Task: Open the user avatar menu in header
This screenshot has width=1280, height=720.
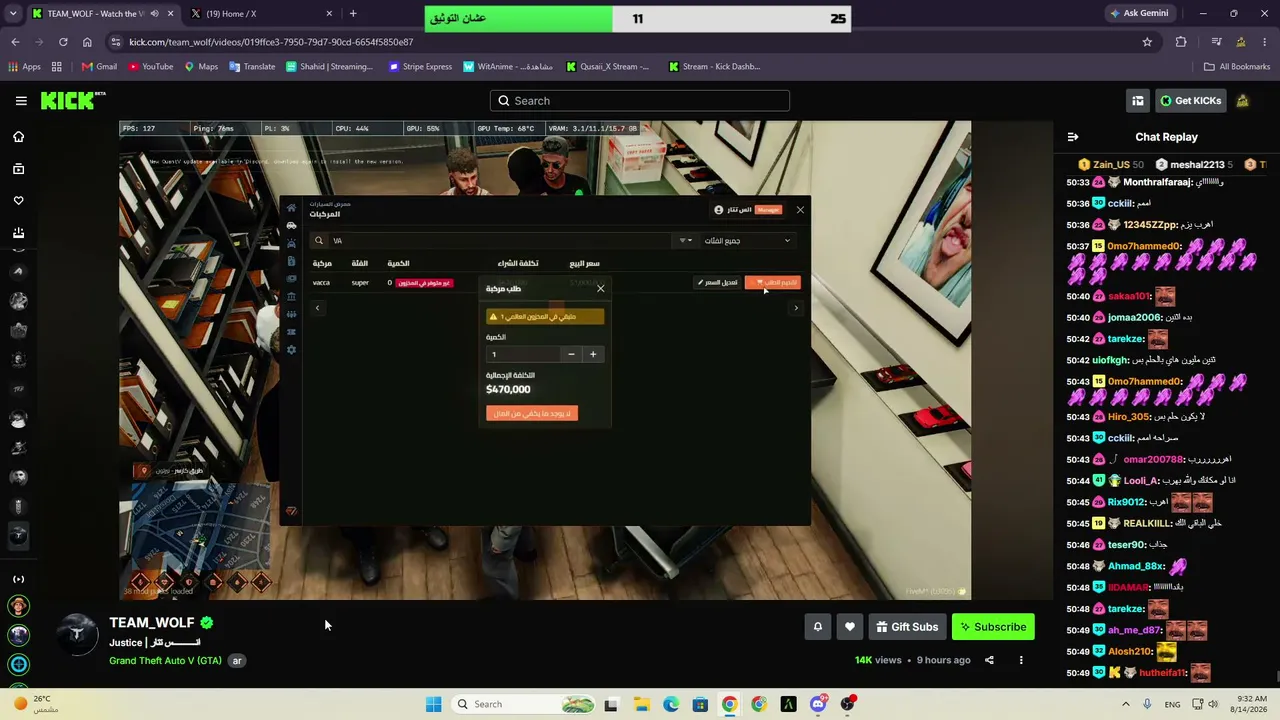Action: click(x=1243, y=101)
